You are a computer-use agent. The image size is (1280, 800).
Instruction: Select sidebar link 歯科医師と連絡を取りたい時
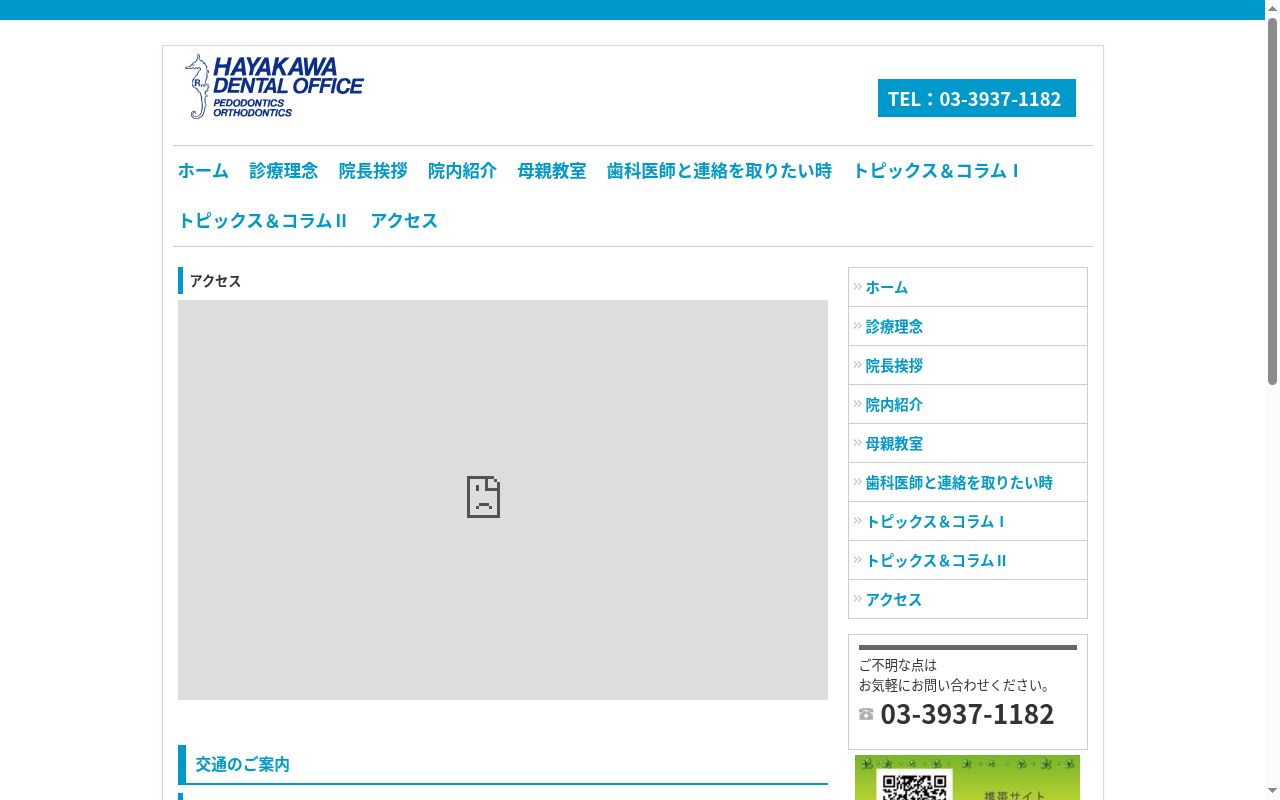(x=968, y=482)
